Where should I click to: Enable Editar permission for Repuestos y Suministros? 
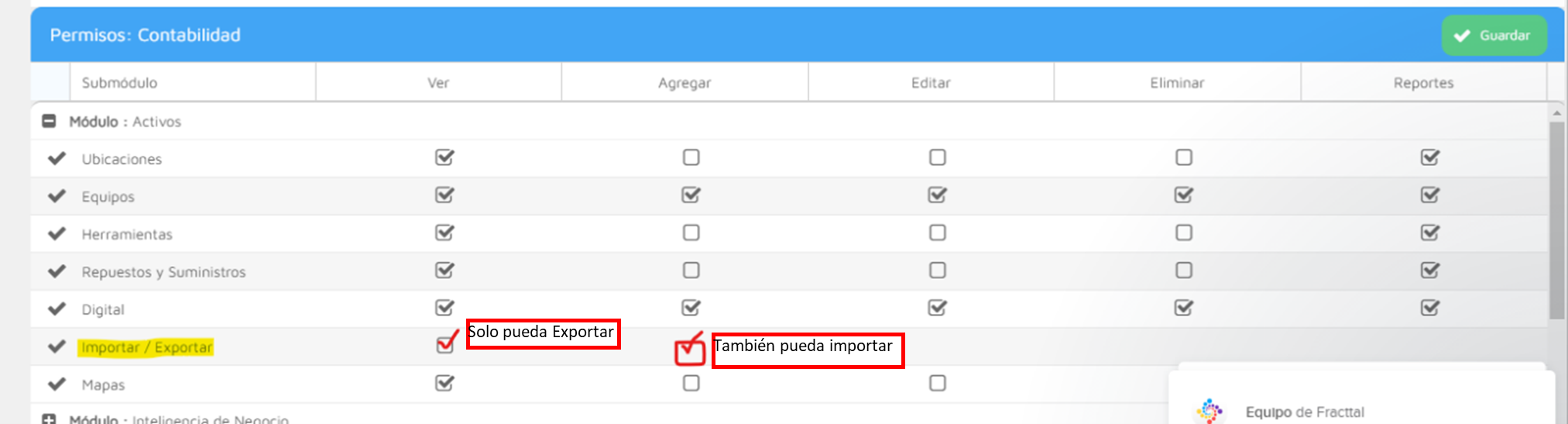point(937,271)
